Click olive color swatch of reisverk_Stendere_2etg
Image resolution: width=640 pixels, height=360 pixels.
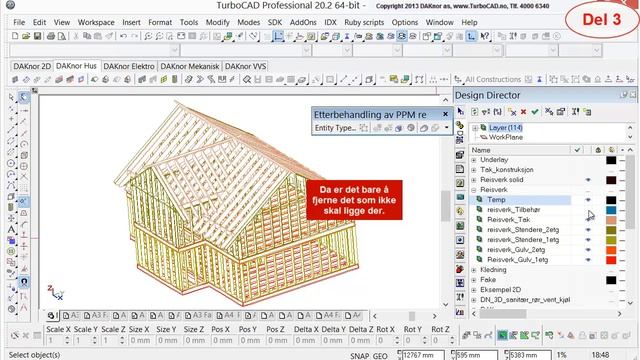pyautogui.click(x=611, y=230)
